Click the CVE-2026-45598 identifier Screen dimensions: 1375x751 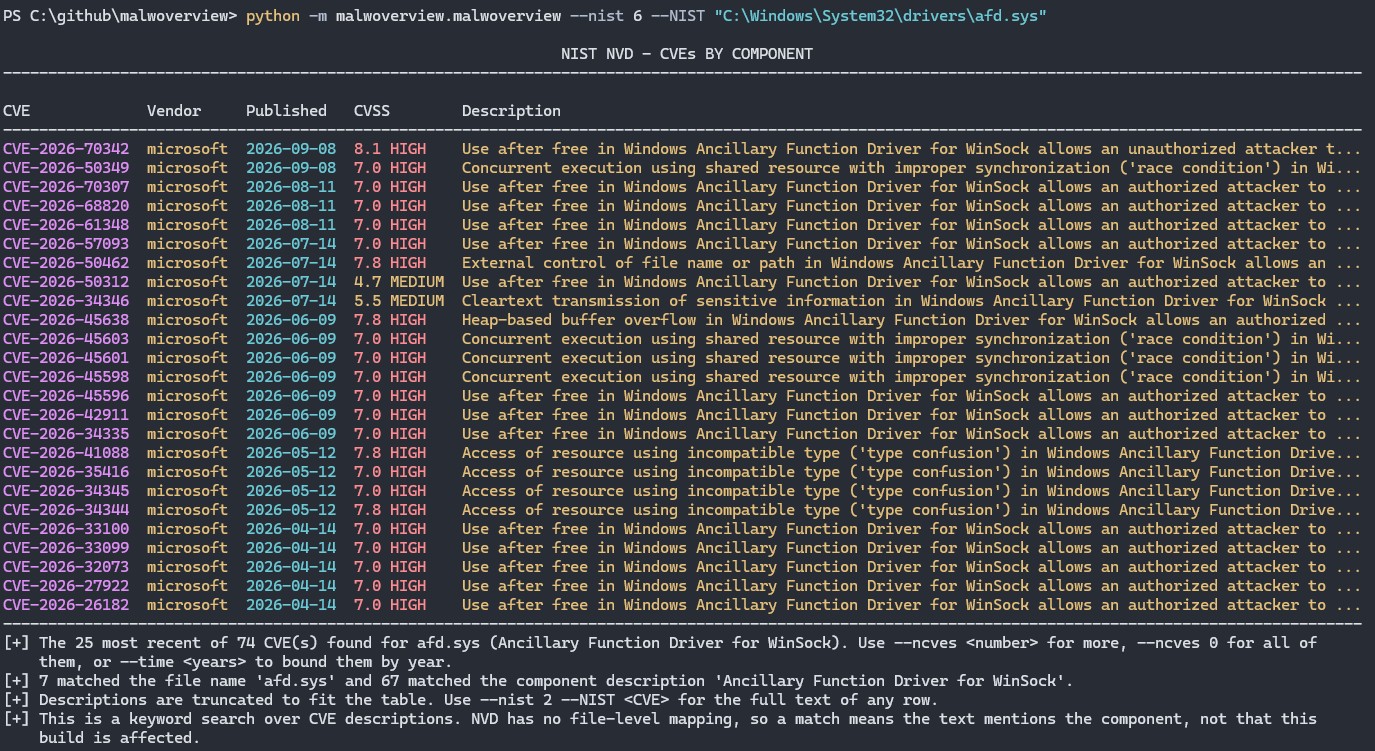point(66,377)
